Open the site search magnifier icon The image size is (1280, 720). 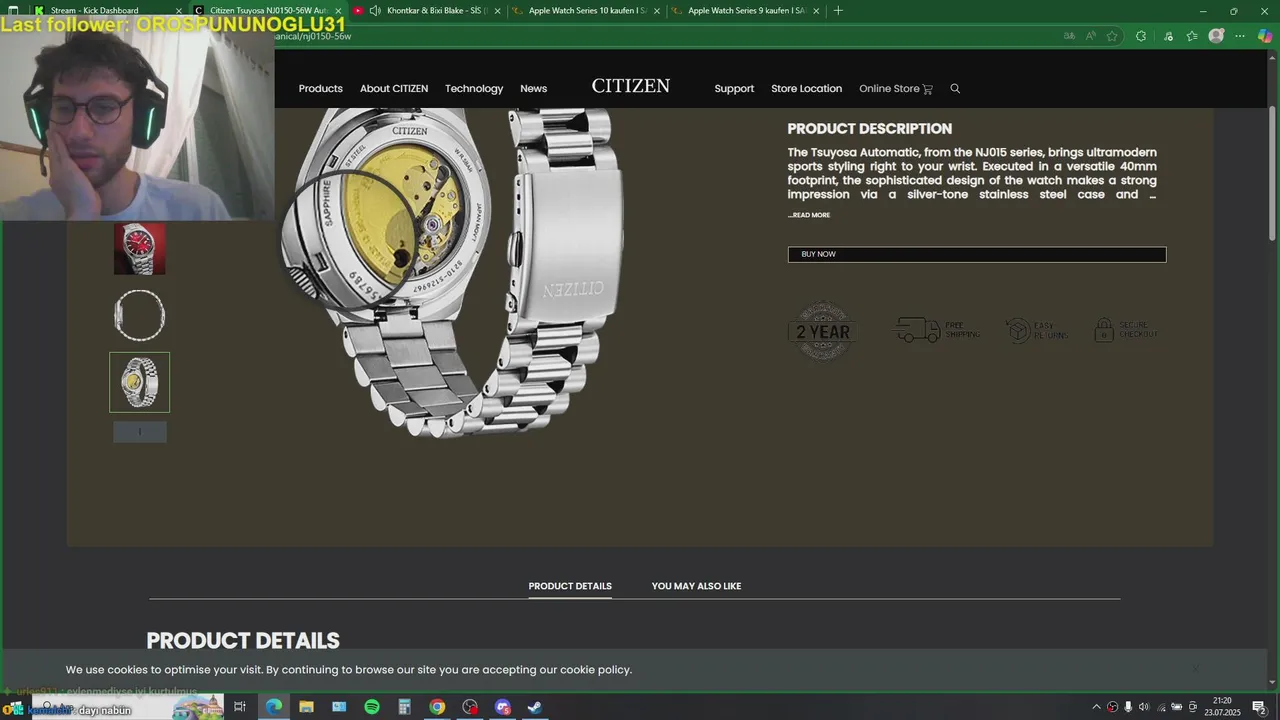955,89
